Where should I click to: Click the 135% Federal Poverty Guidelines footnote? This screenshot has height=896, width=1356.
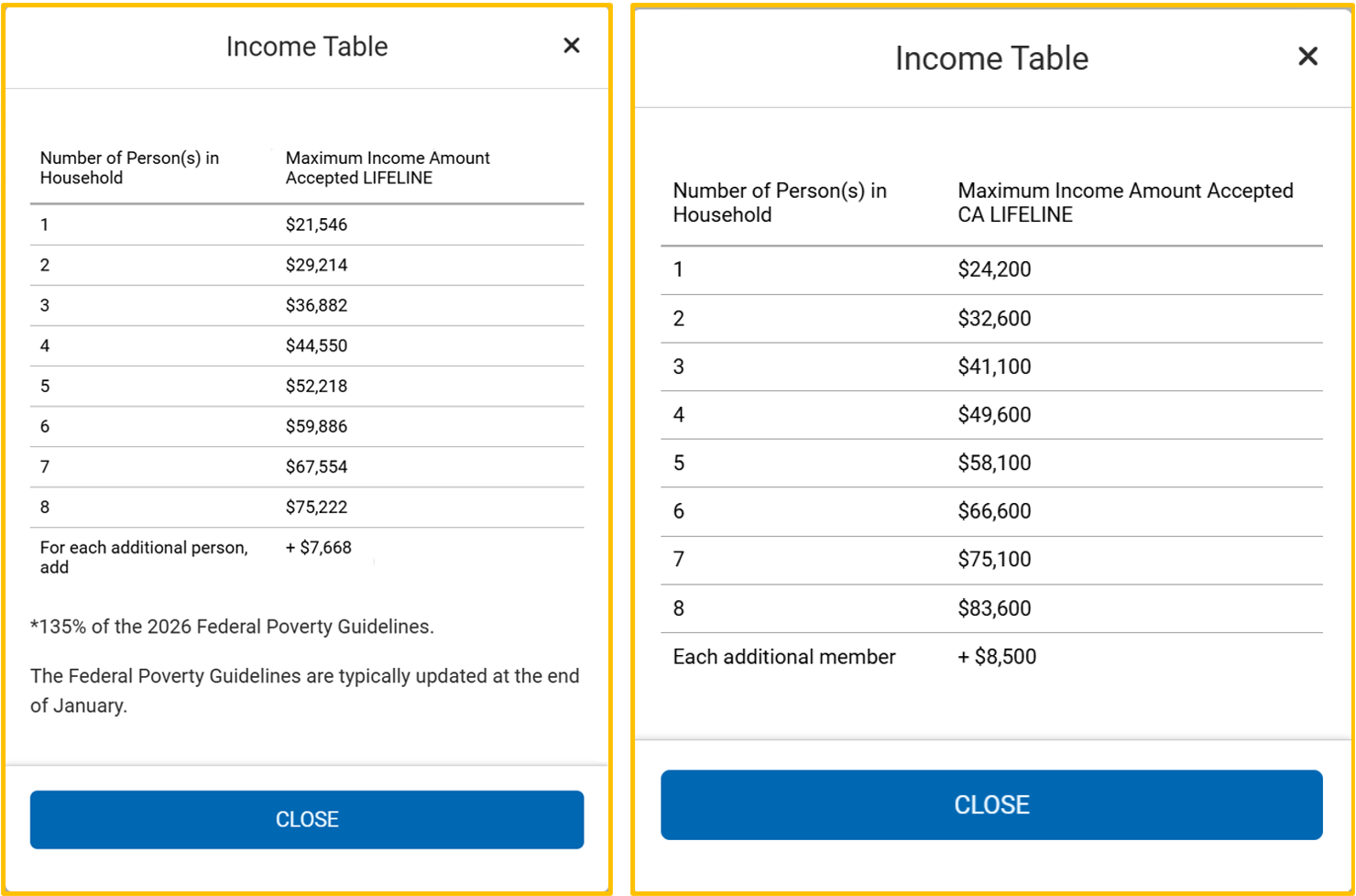[232, 627]
